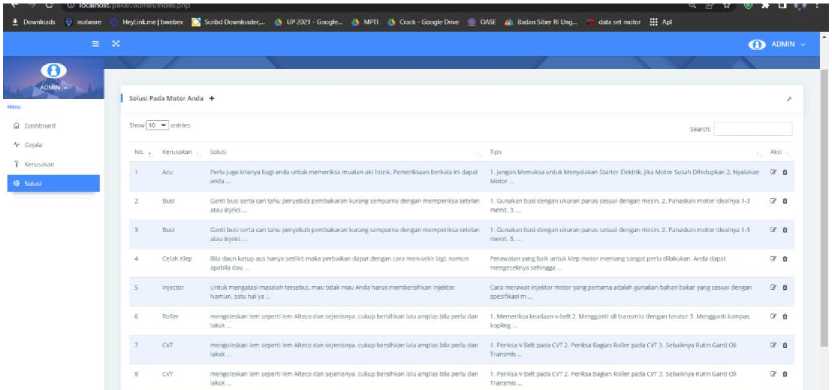Sort table by Kerusakan column header
The image size is (832, 390).
pyautogui.click(x=180, y=152)
